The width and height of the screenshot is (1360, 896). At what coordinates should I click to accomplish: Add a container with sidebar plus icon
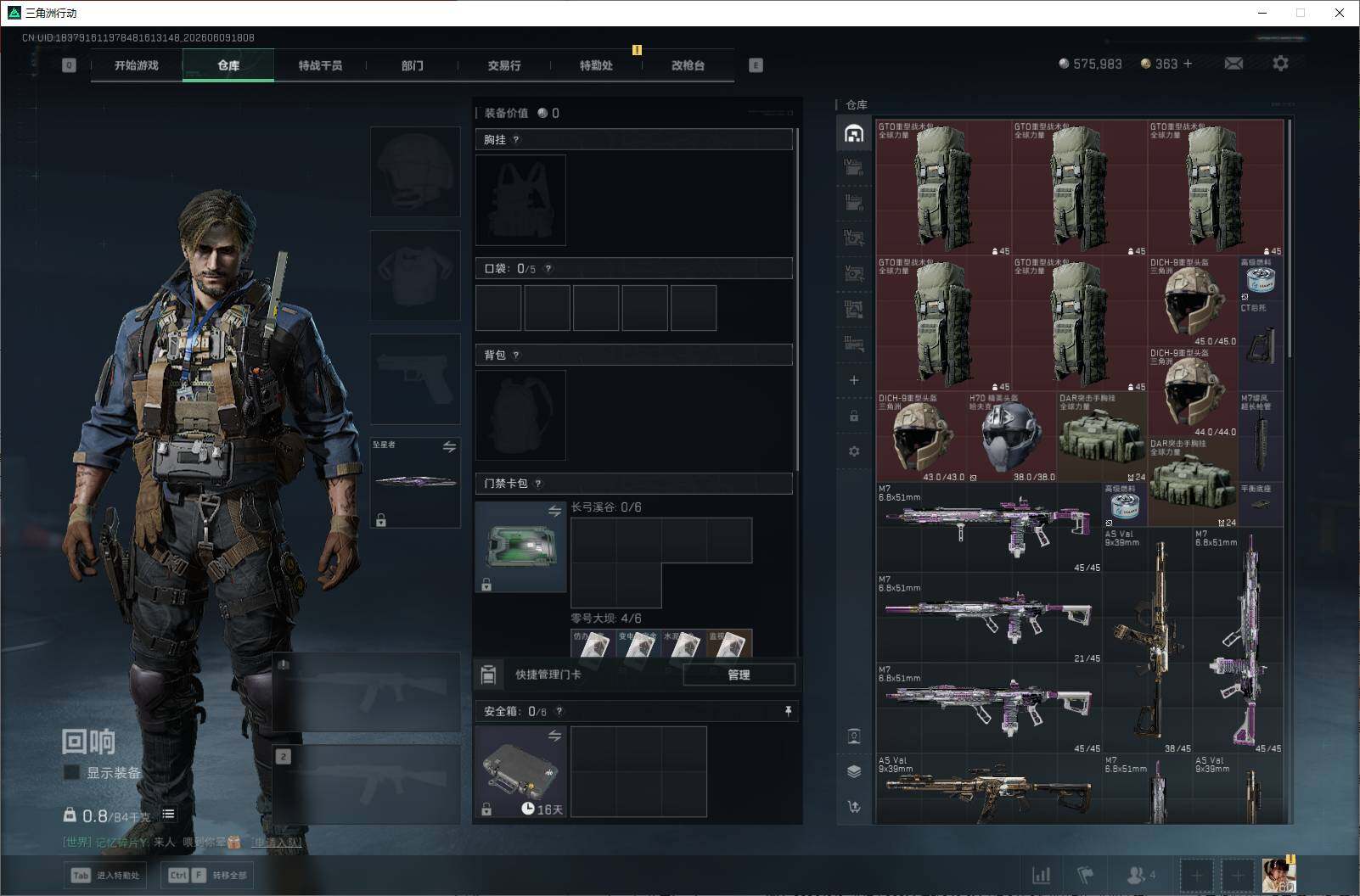tap(854, 380)
